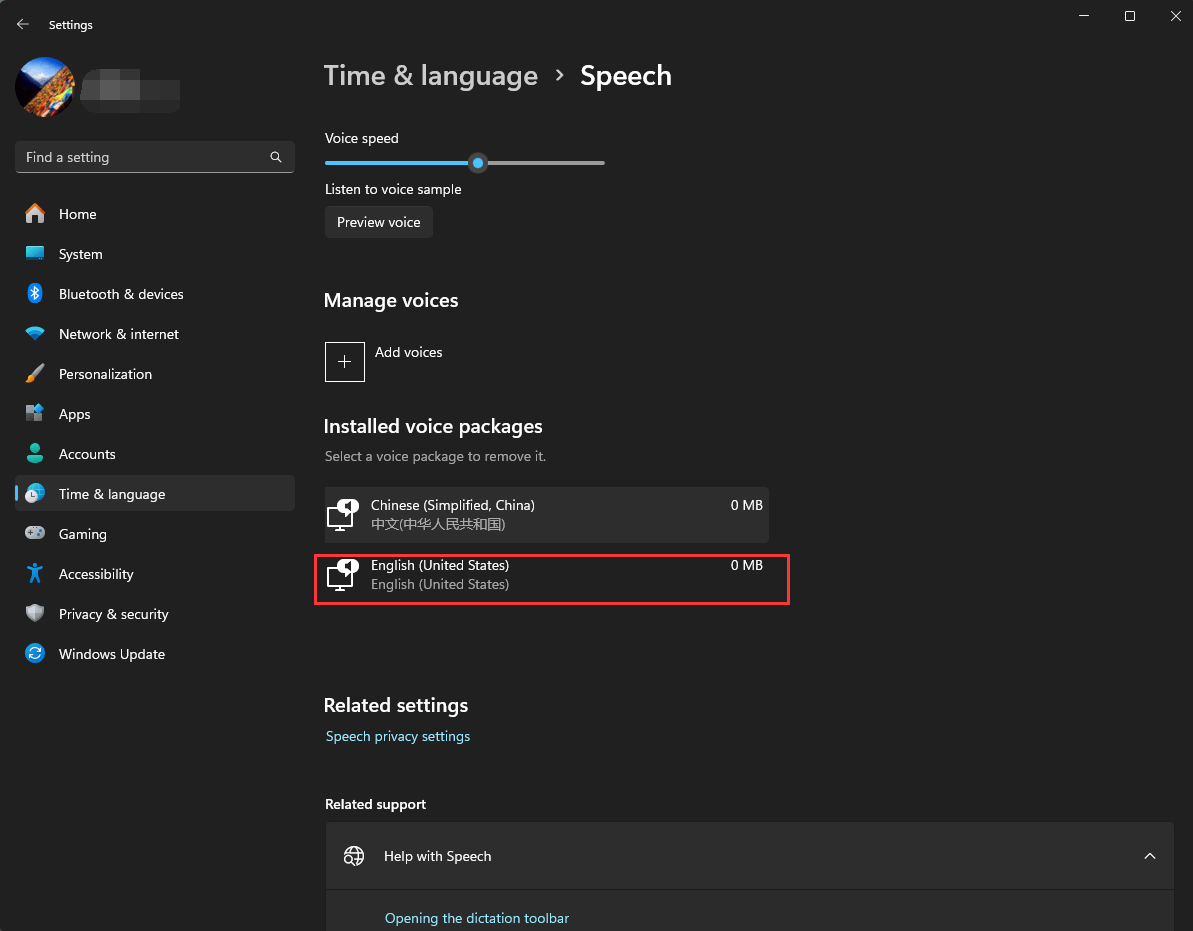The height and width of the screenshot is (931, 1193).
Task: Open the Home settings page label
Action: pos(78,214)
